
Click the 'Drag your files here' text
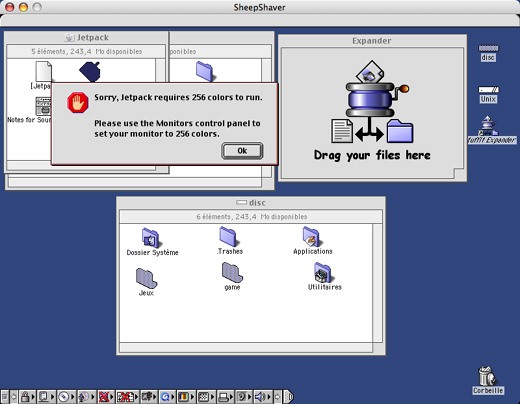pos(372,155)
